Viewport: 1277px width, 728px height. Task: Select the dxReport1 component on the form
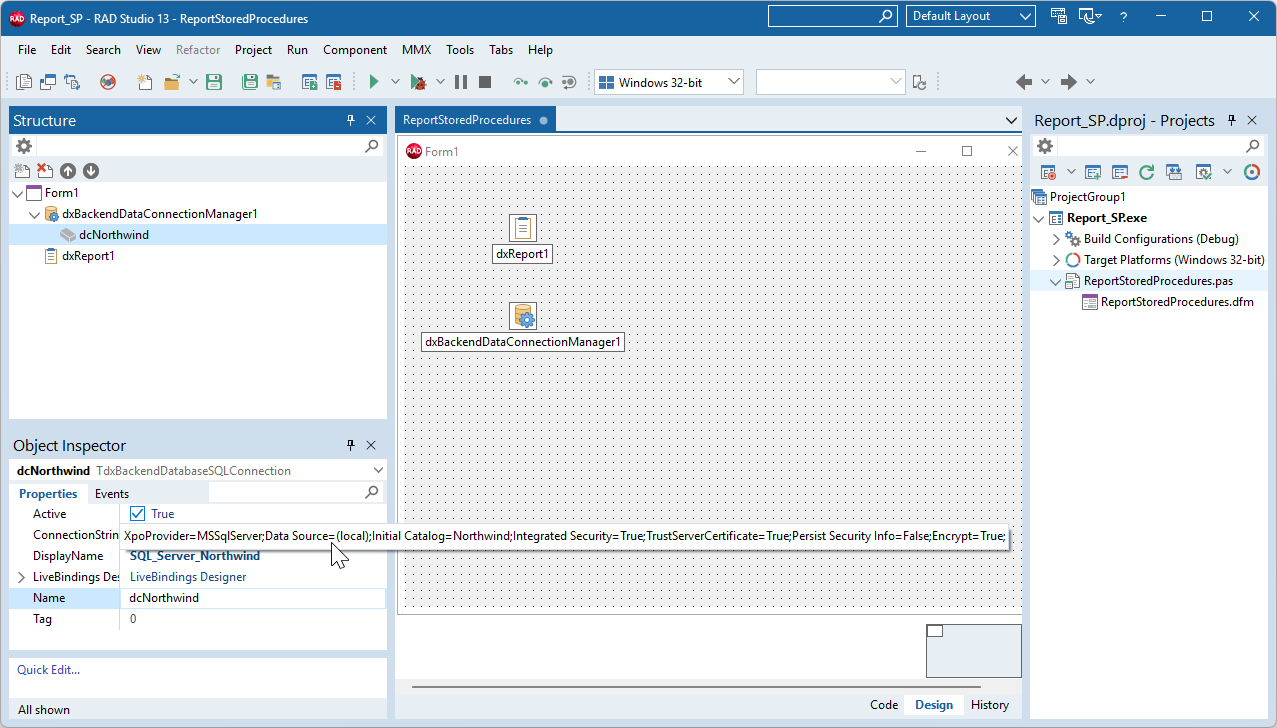tap(522, 227)
